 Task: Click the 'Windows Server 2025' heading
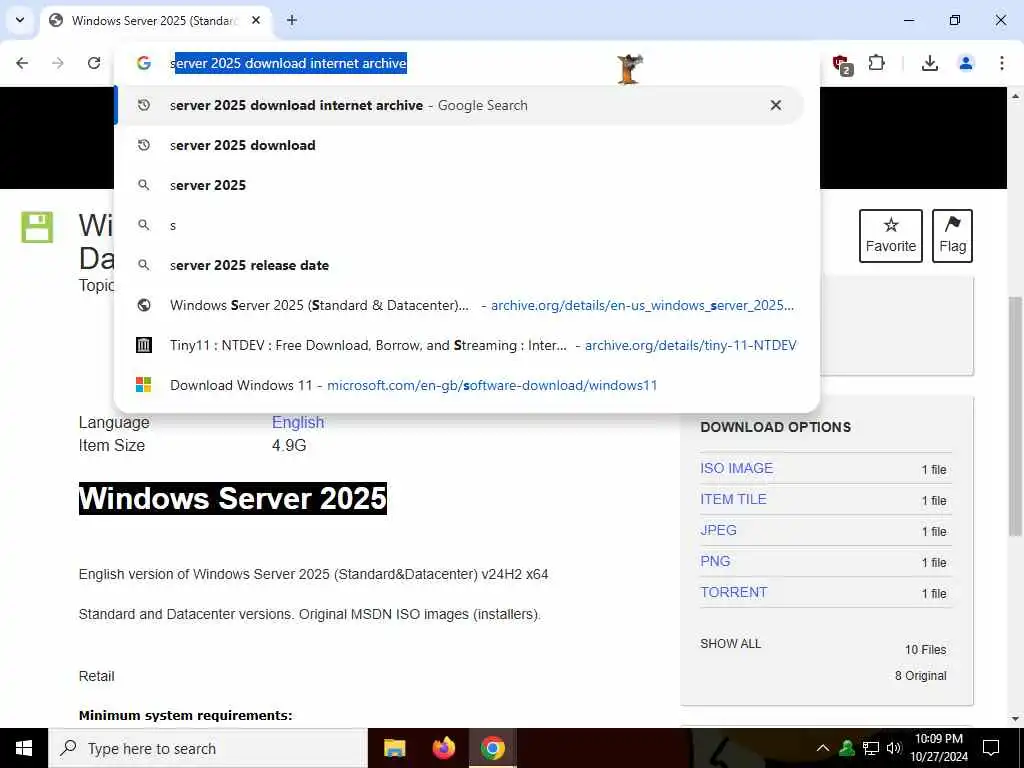pos(232,499)
